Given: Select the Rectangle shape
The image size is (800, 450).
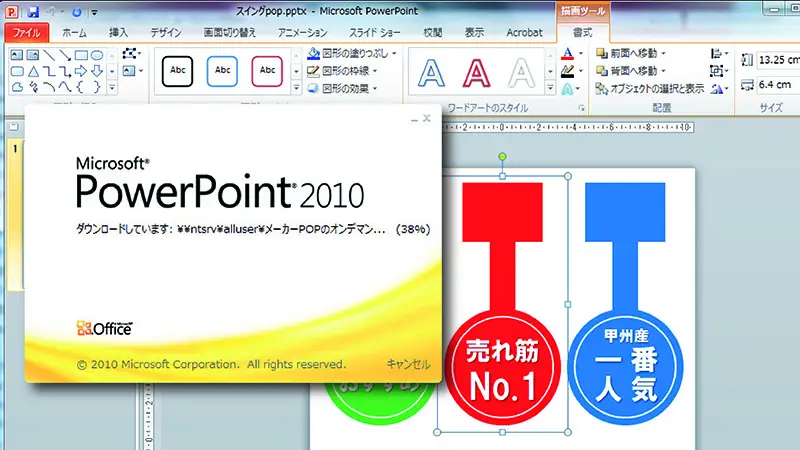Looking at the screenshot, I should coord(81,55).
